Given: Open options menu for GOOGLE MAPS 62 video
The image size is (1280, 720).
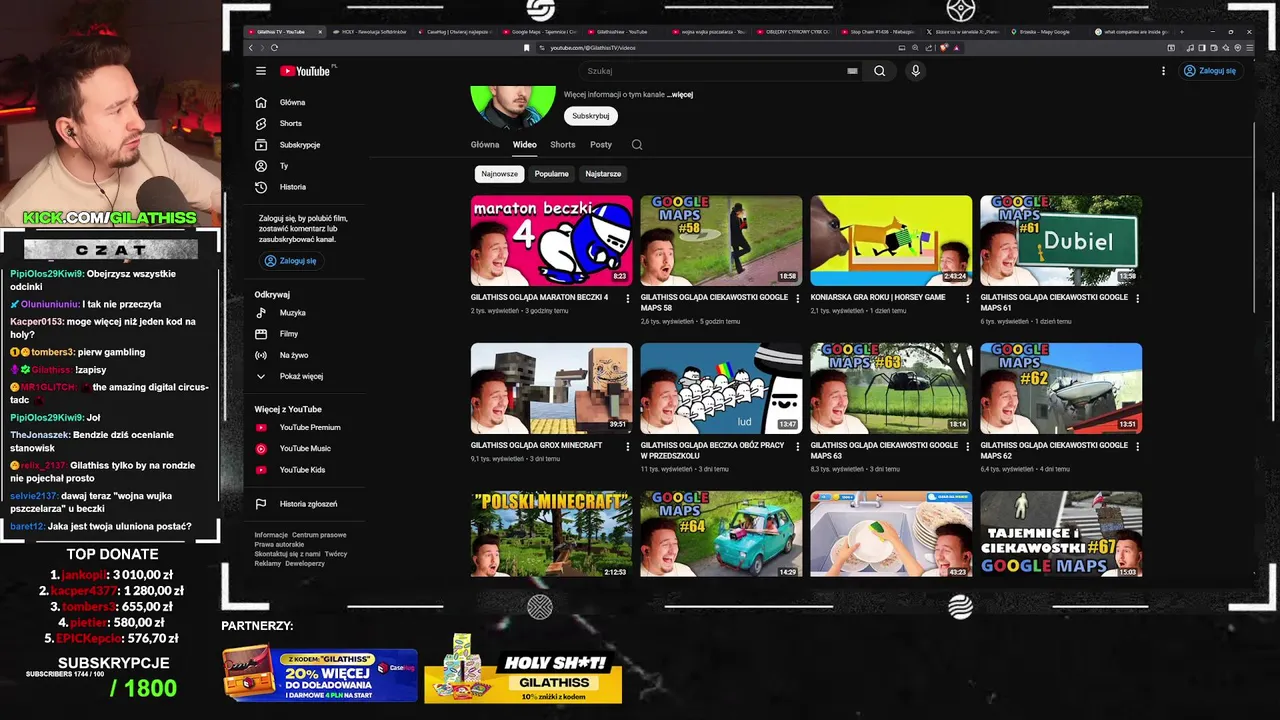Looking at the screenshot, I should pyautogui.click(x=1137, y=446).
